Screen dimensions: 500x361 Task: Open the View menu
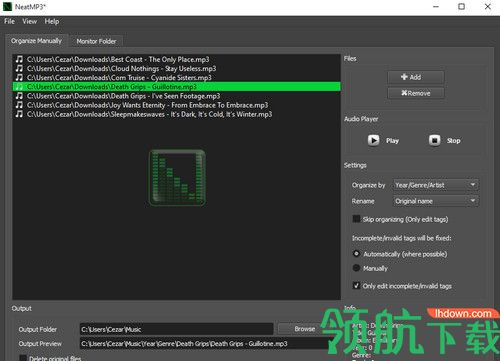click(x=29, y=21)
